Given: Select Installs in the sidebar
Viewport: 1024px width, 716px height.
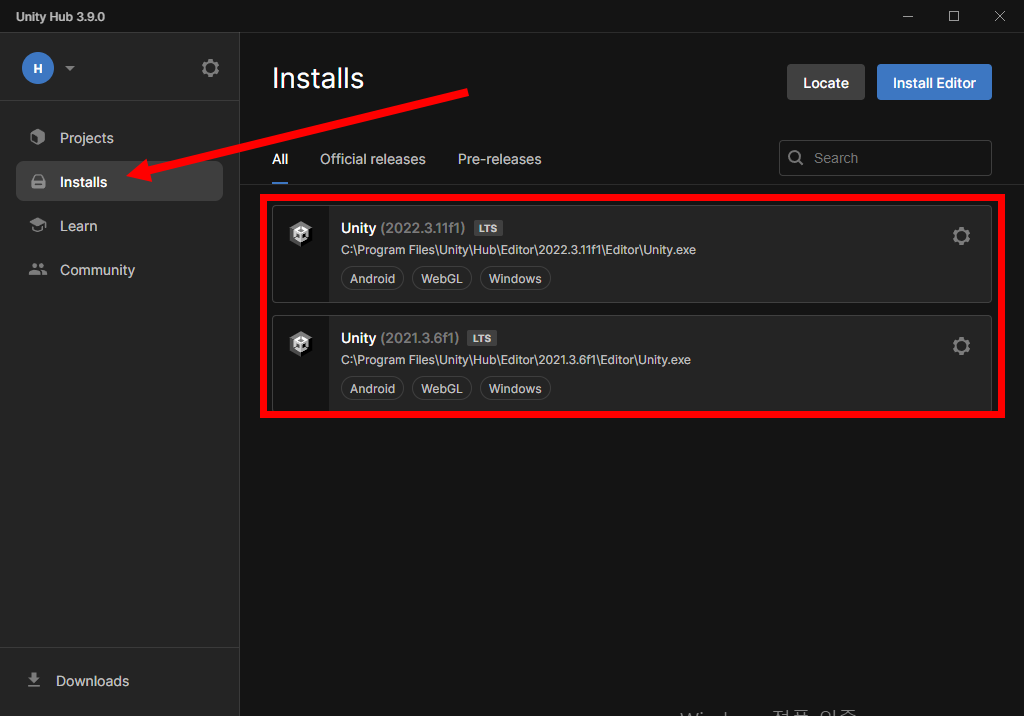Looking at the screenshot, I should click(x=120, y=182).
